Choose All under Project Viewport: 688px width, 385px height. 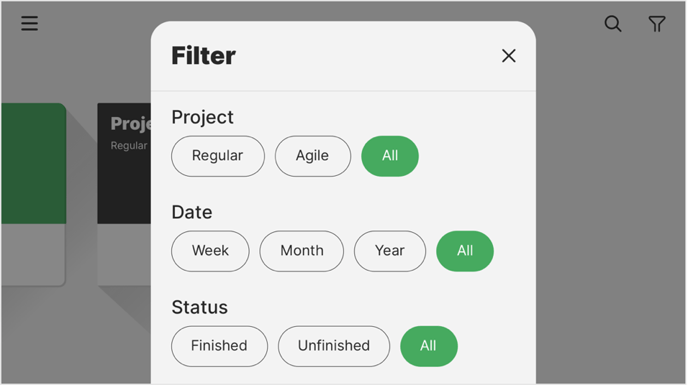390,156
